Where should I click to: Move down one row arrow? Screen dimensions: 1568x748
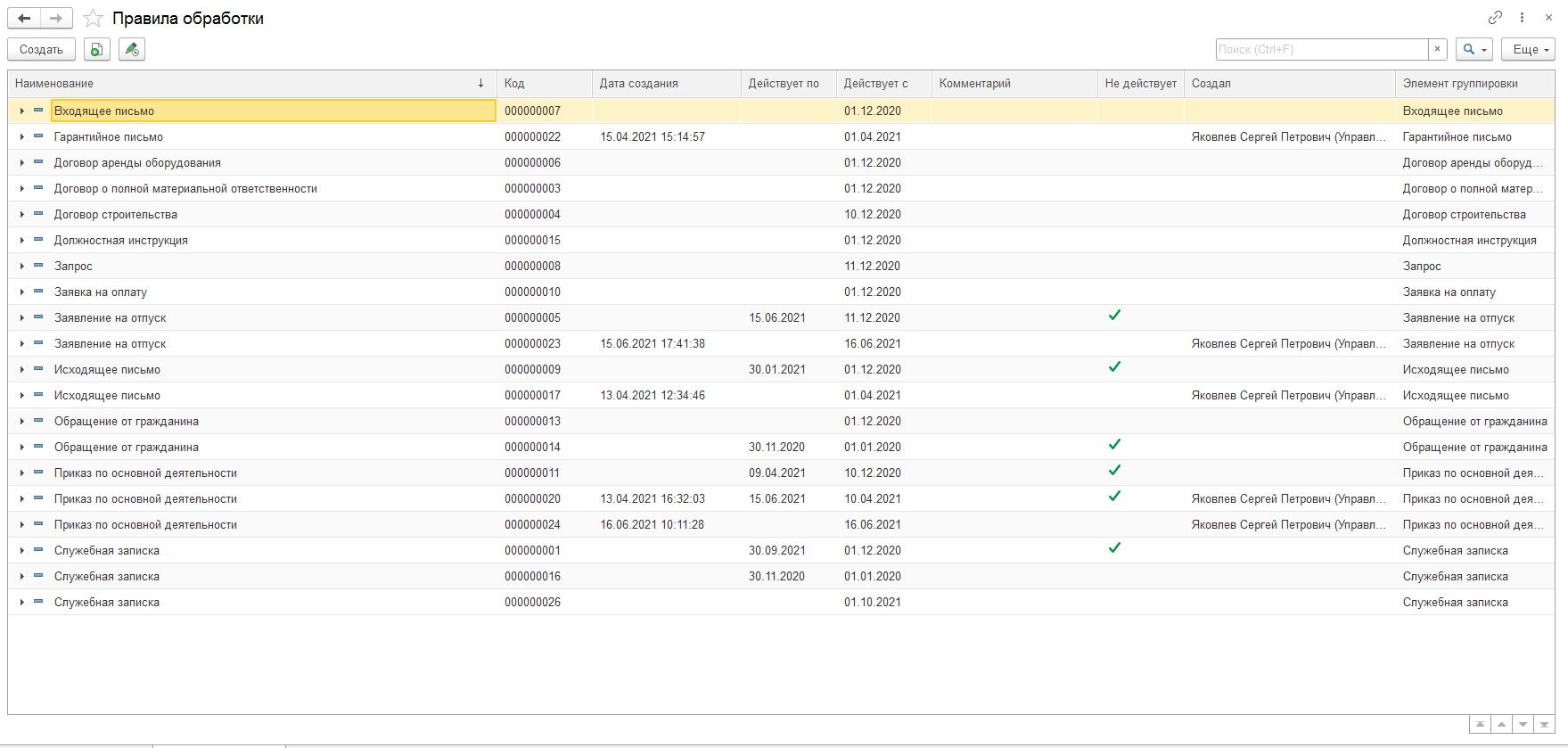[1523, 724]
